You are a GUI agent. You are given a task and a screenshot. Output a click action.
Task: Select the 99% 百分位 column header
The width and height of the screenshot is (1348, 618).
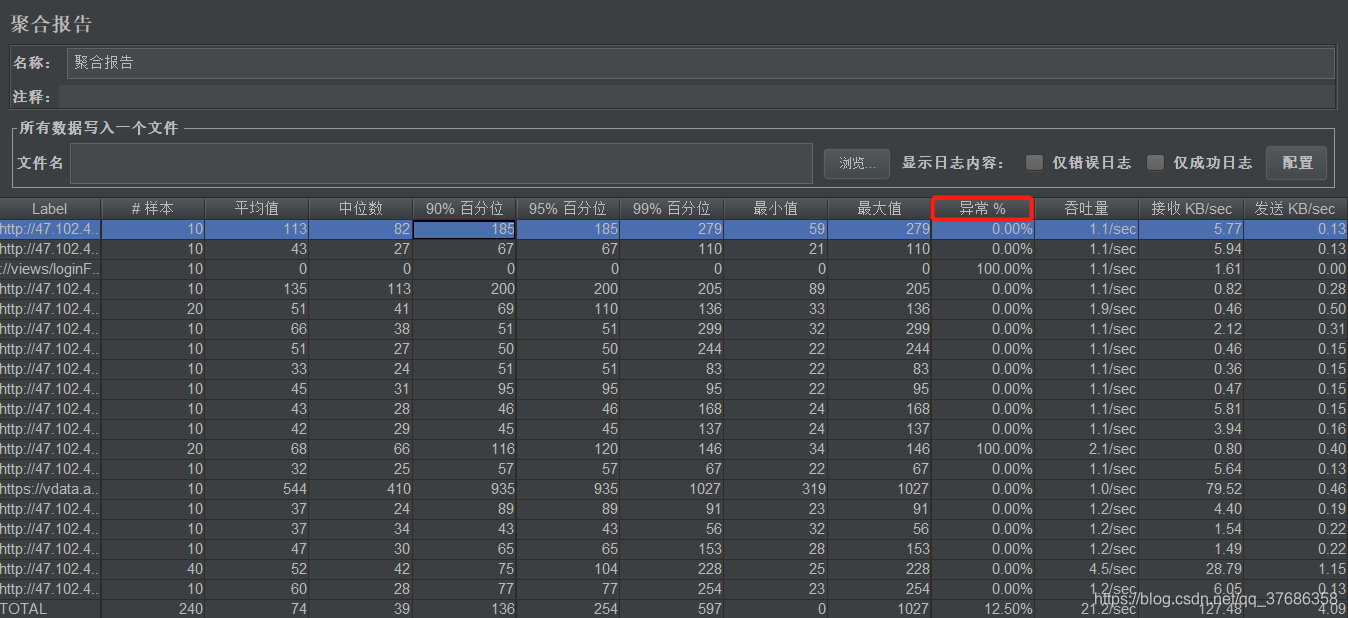(672, 209)
